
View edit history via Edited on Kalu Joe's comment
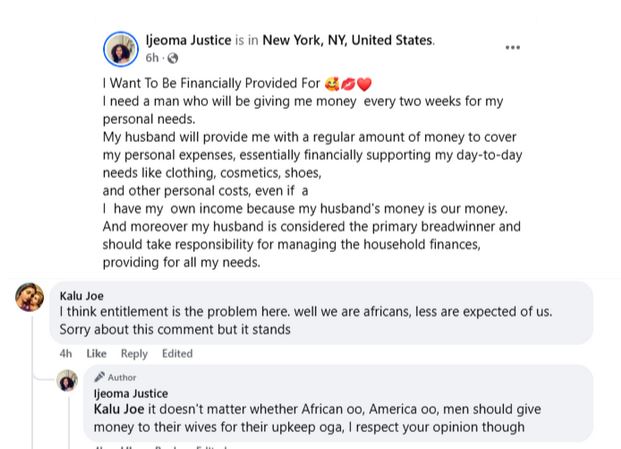coord(177,353)
